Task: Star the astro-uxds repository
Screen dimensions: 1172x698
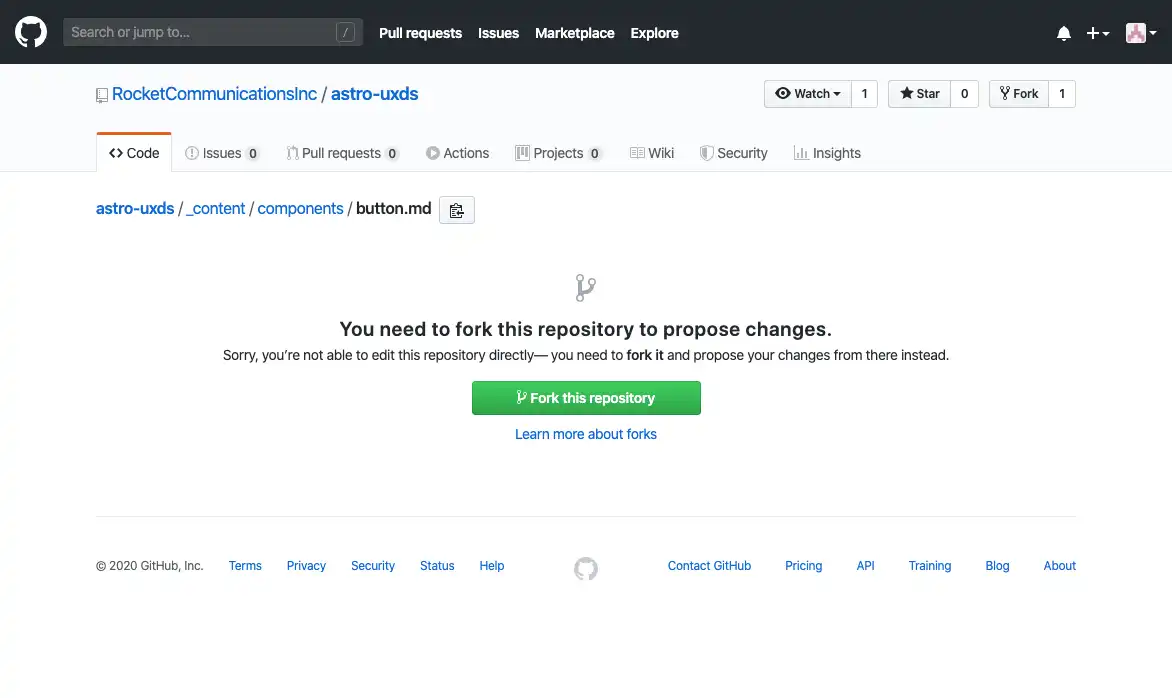Action: [x=917, y=93]
